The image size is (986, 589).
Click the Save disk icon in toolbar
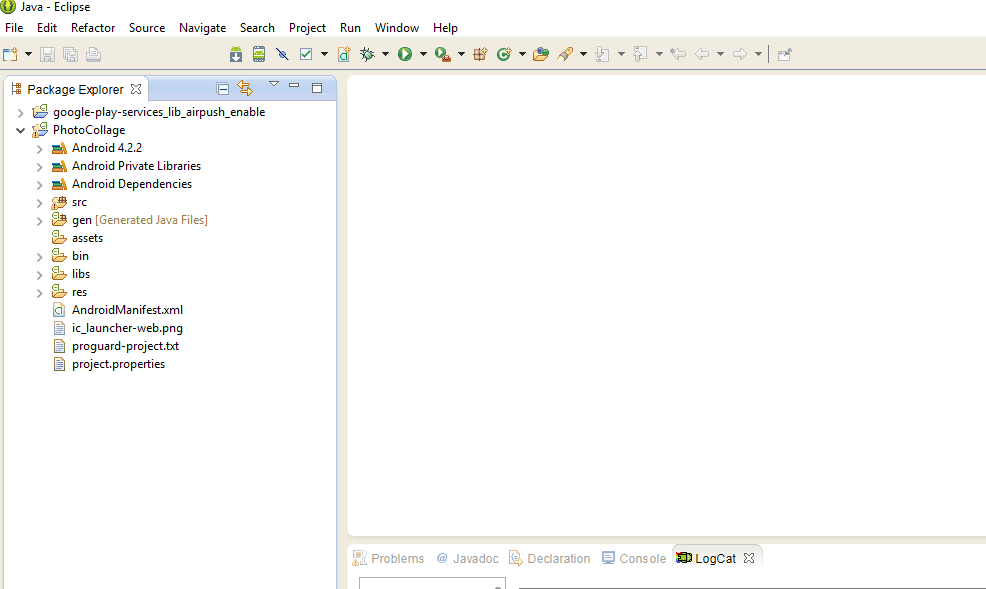click(47, 54)
